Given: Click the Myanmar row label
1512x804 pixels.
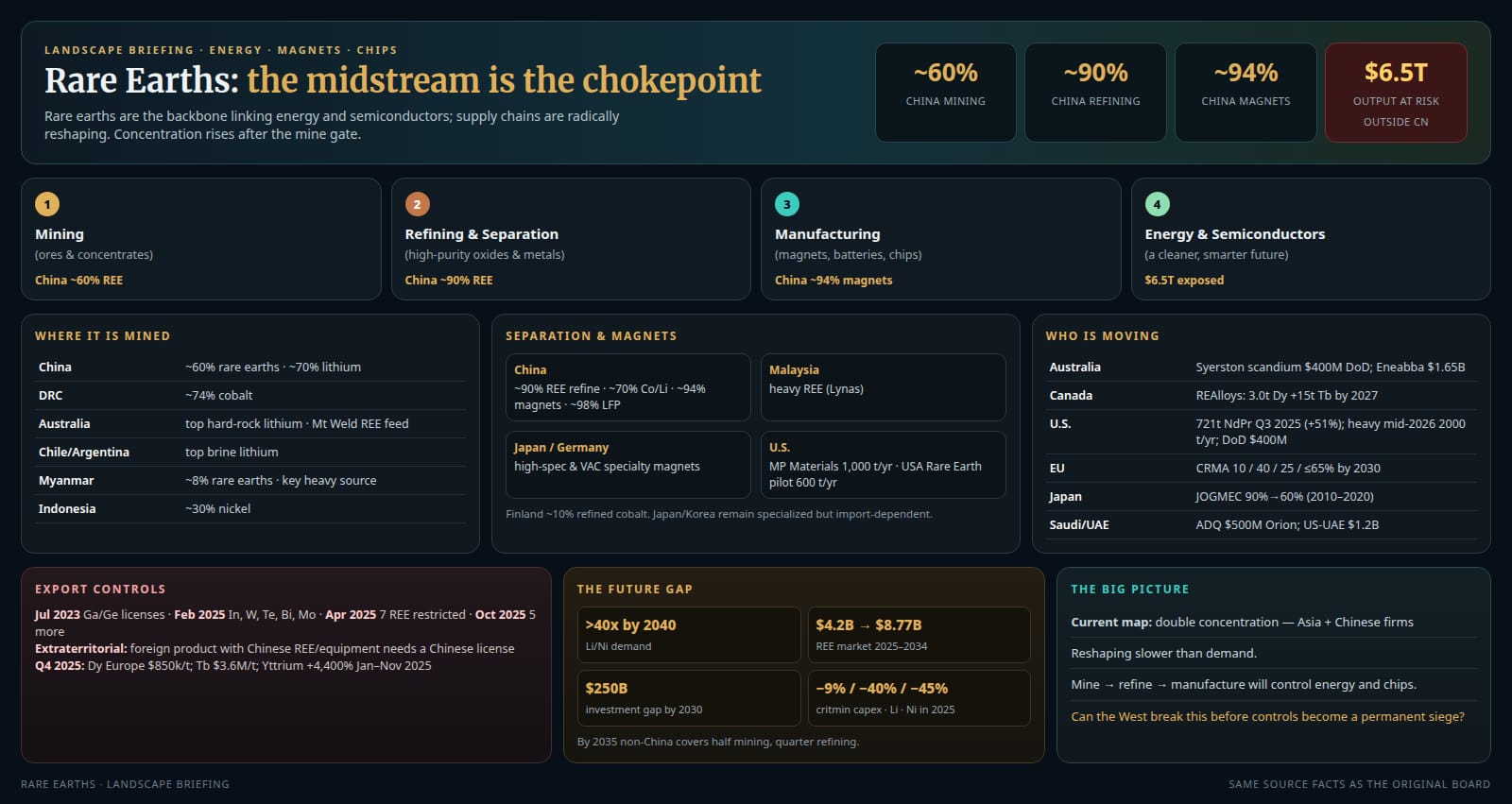Looking at the screenshot, I should point(66,481).
